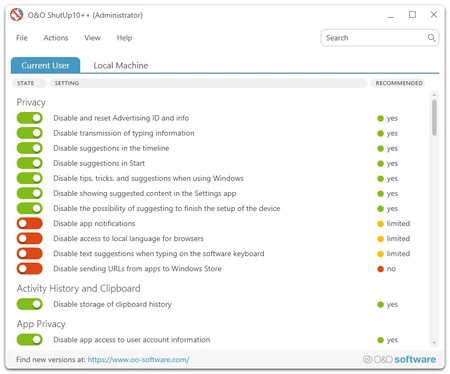Click the scrollbar's up arrow
This screenshot has height=374, width=450.
click(434, 95)
